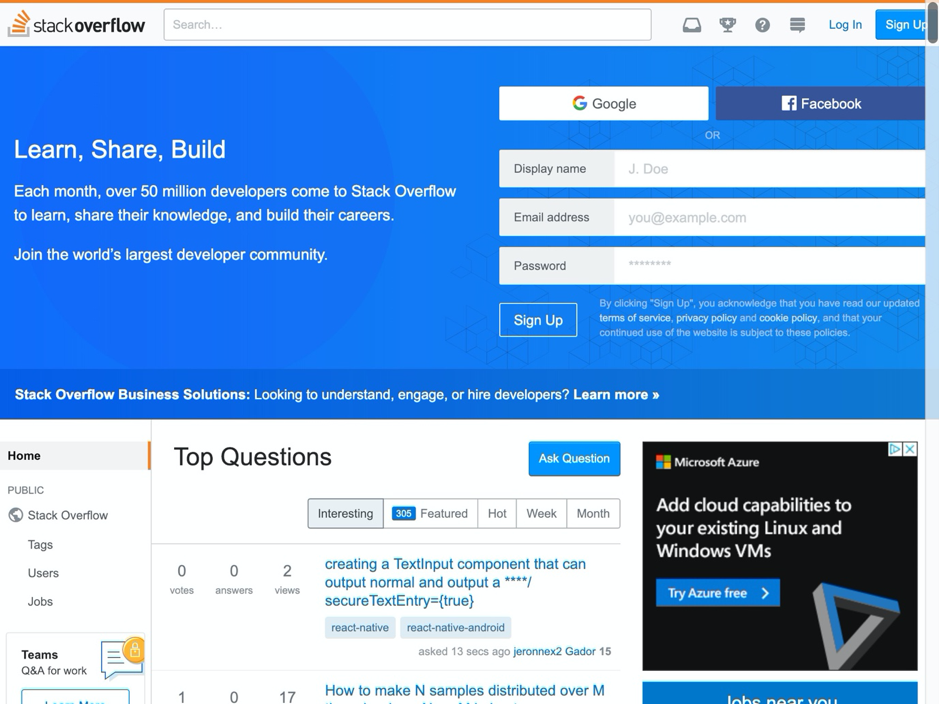The height and width of the screenshot is (704, 939).
Task: Open Tags from the sidebar
Action: [x=40, y=544]
